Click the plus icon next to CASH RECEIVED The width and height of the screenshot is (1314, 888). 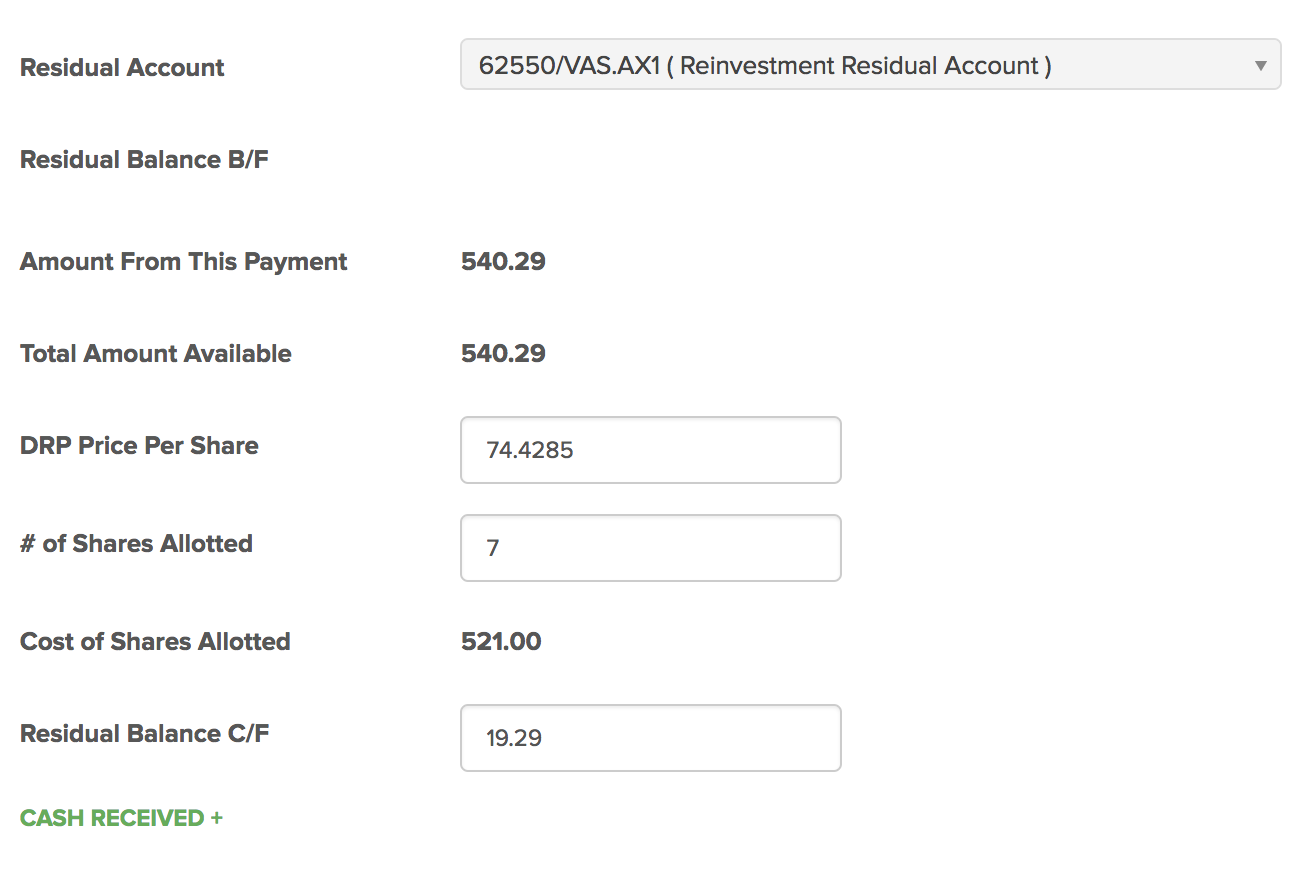(216, 817)
